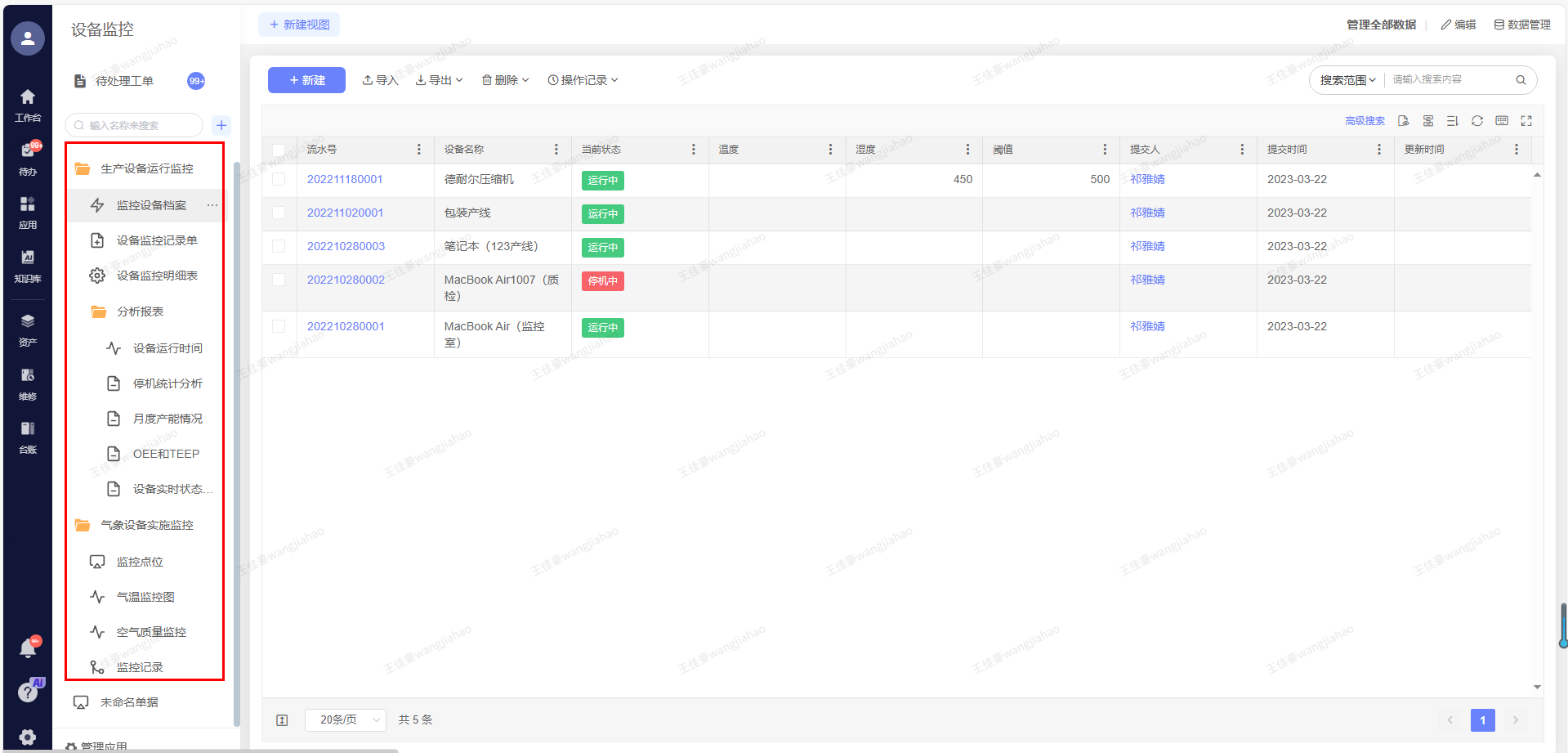Click the blue 新建 button
Screen dimensions: 1568x753
(306, 80)
